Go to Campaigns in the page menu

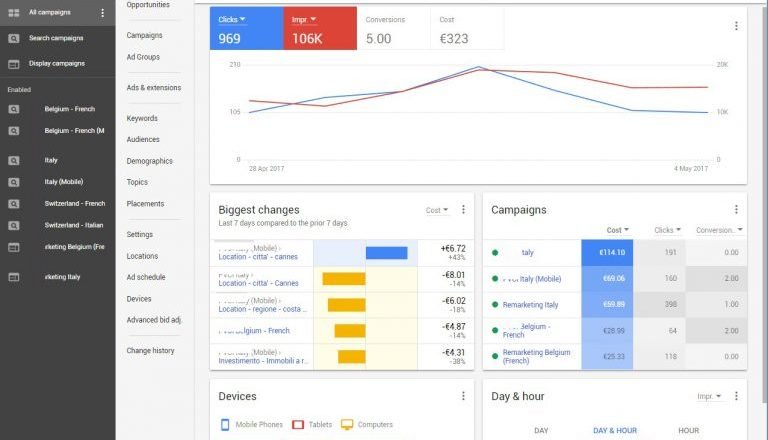pyautogui.click(x=144, y=35)
